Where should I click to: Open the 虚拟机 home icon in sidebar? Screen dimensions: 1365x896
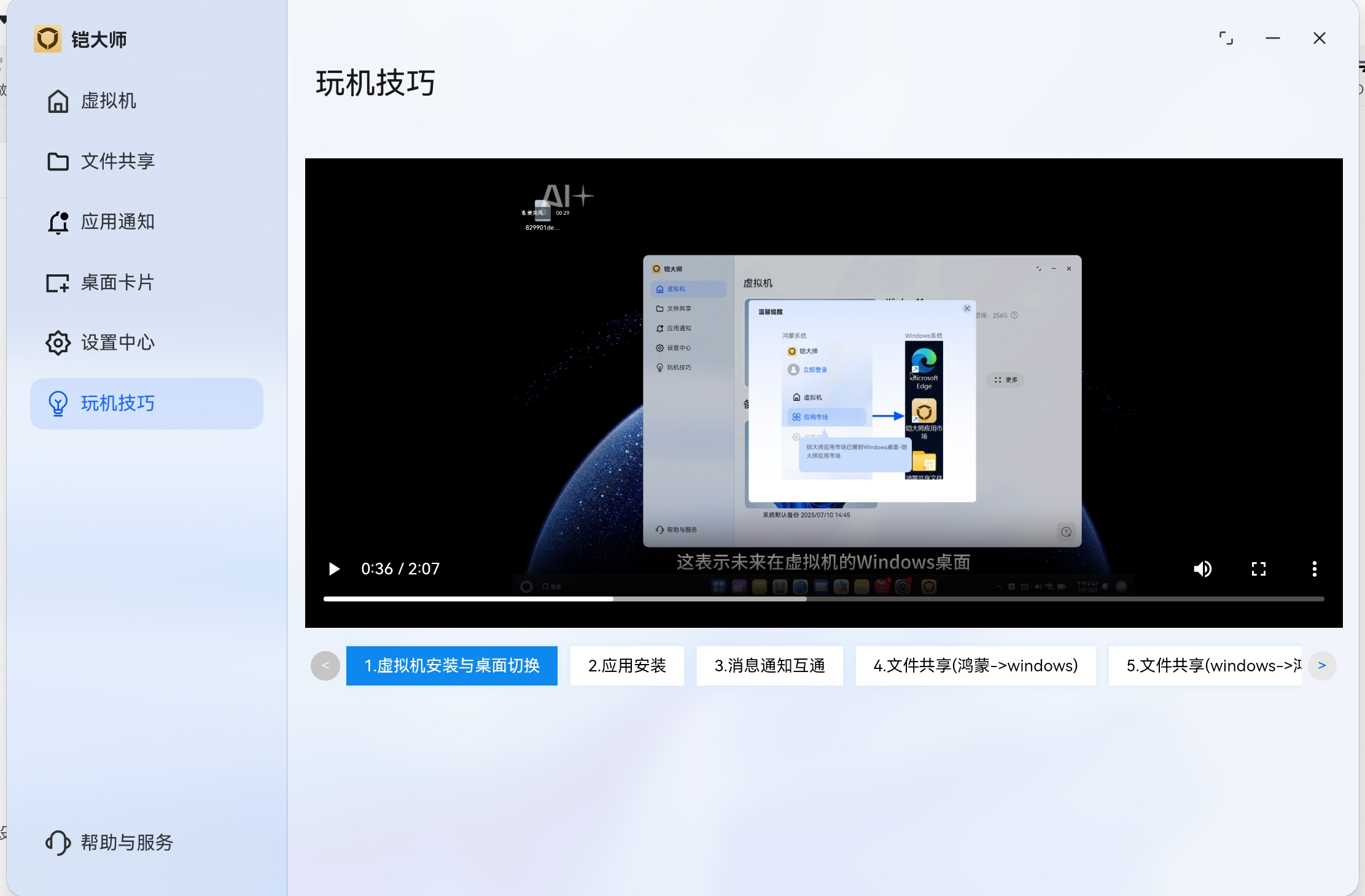(x=58, y=101)
